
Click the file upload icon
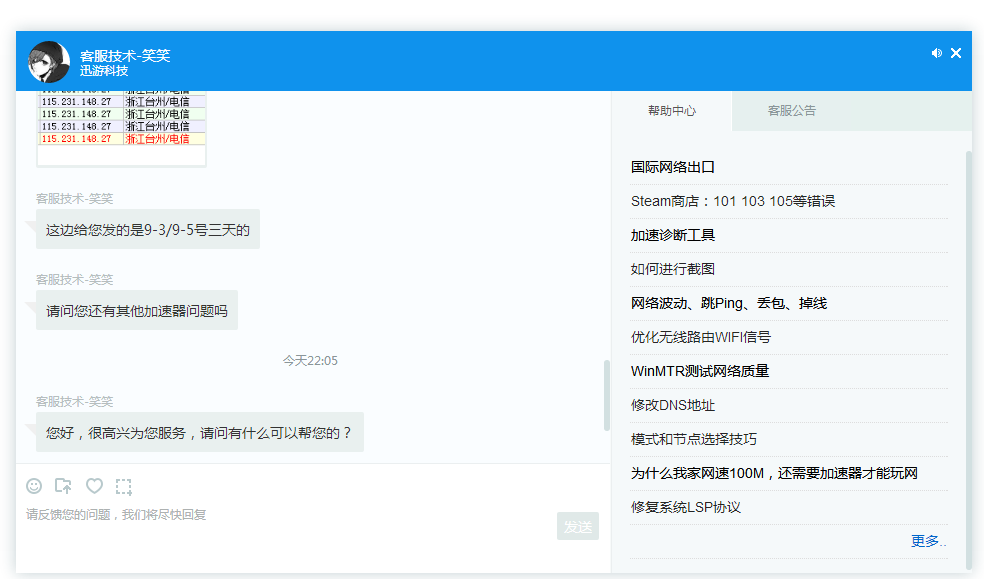63,486
